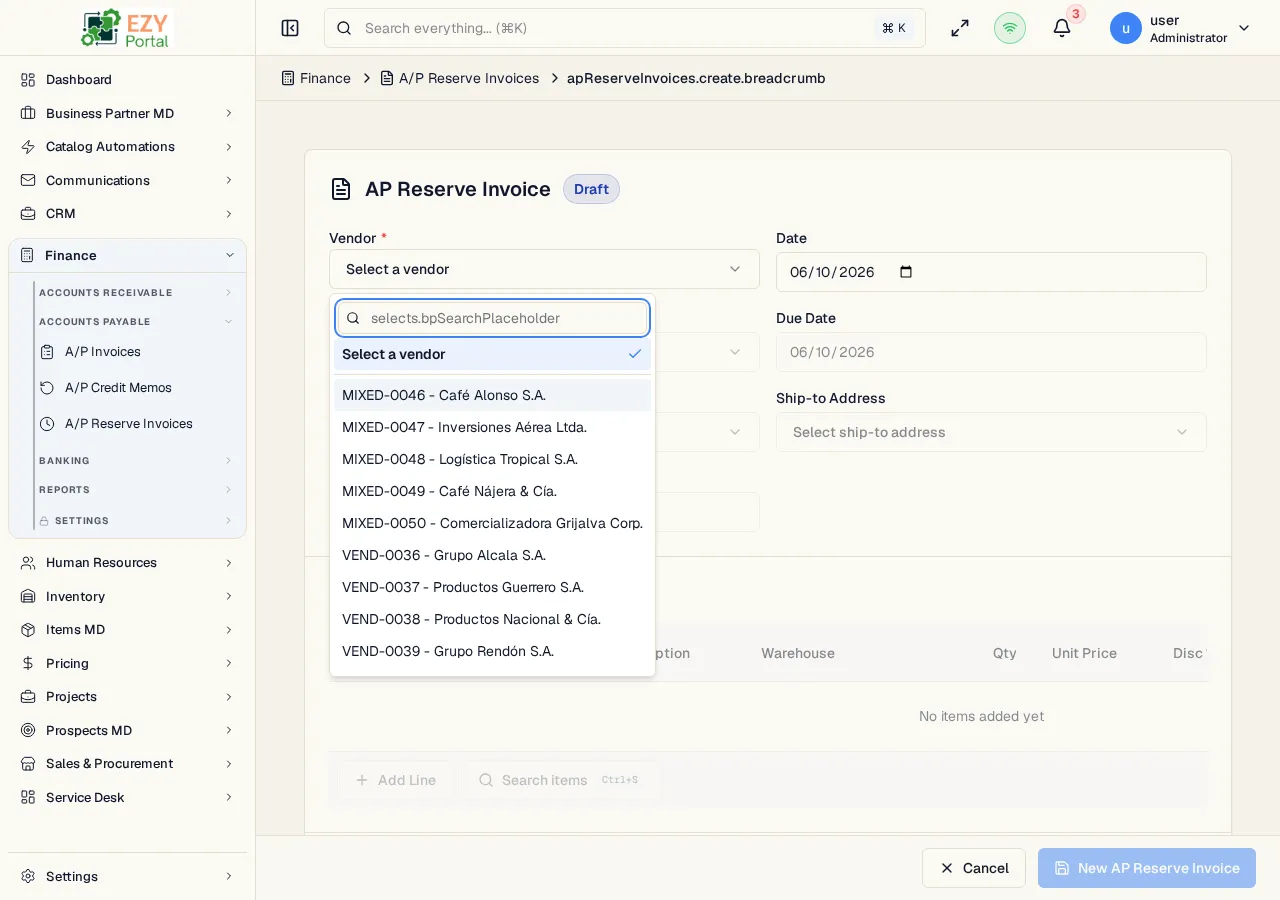This screenshot has width=1280, height=900.
Task: Toggle the sidebar collapse icon
Action: (x=290, y=28)
